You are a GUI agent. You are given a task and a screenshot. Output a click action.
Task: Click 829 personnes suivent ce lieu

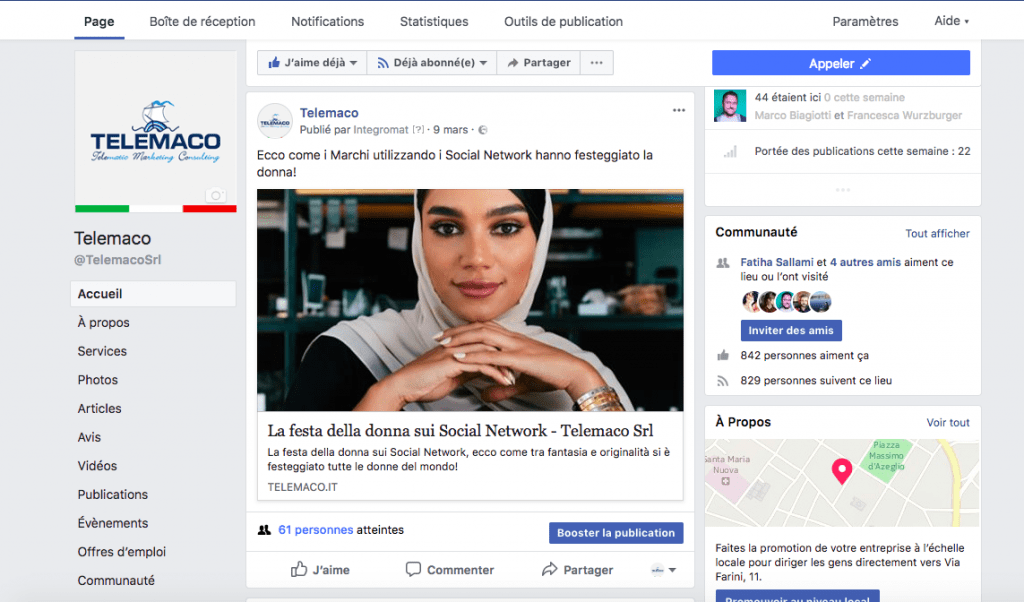click(x=816, y=381)
